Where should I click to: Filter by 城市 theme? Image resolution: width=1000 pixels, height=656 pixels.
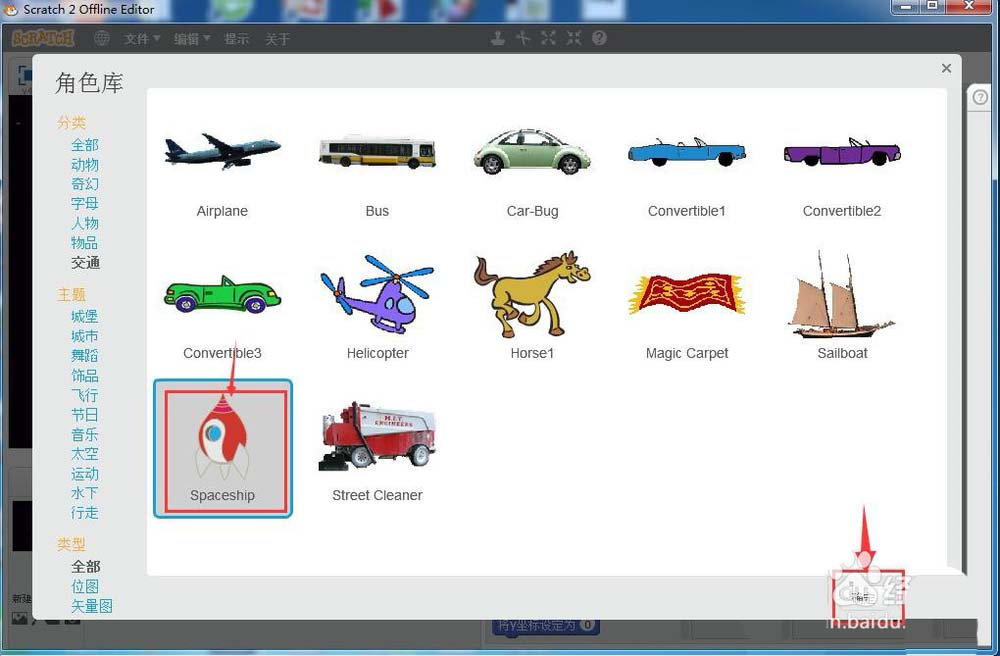(85, 336)
